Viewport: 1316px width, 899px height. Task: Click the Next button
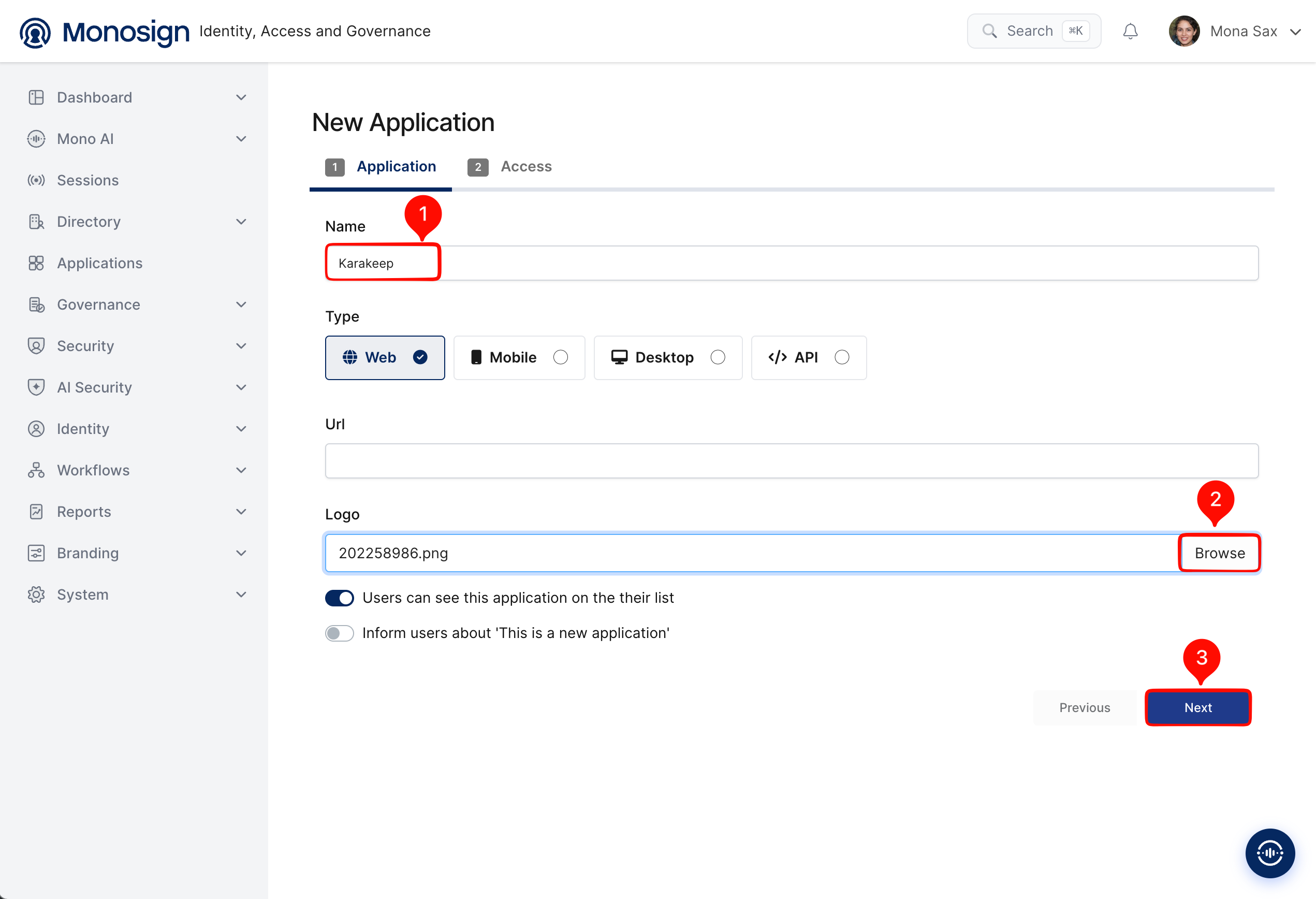tap(1197, 707)
